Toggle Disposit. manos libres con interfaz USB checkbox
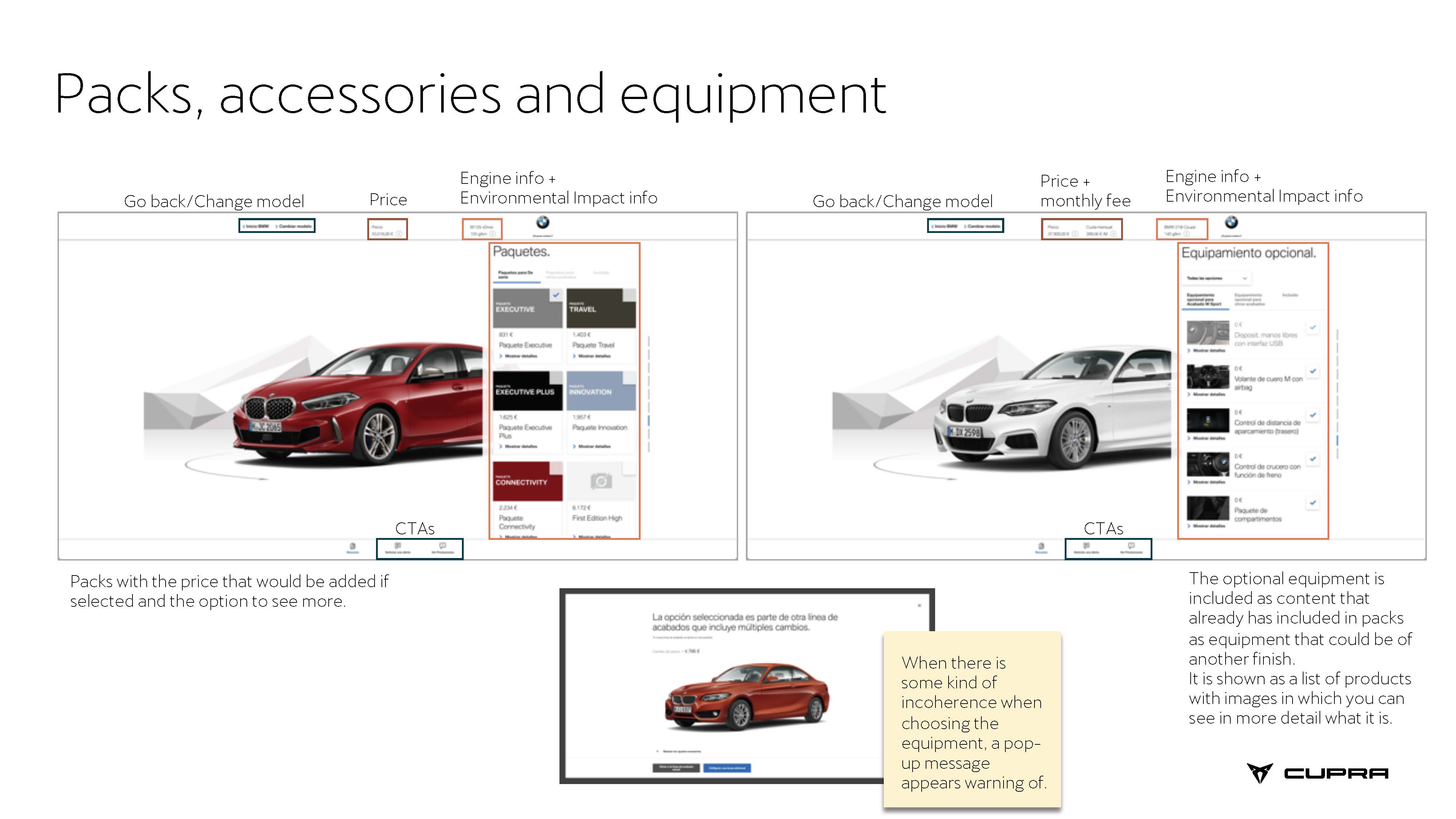Image resolution: width=1456 pixels, height=819 pixels. click(1313, 327)
